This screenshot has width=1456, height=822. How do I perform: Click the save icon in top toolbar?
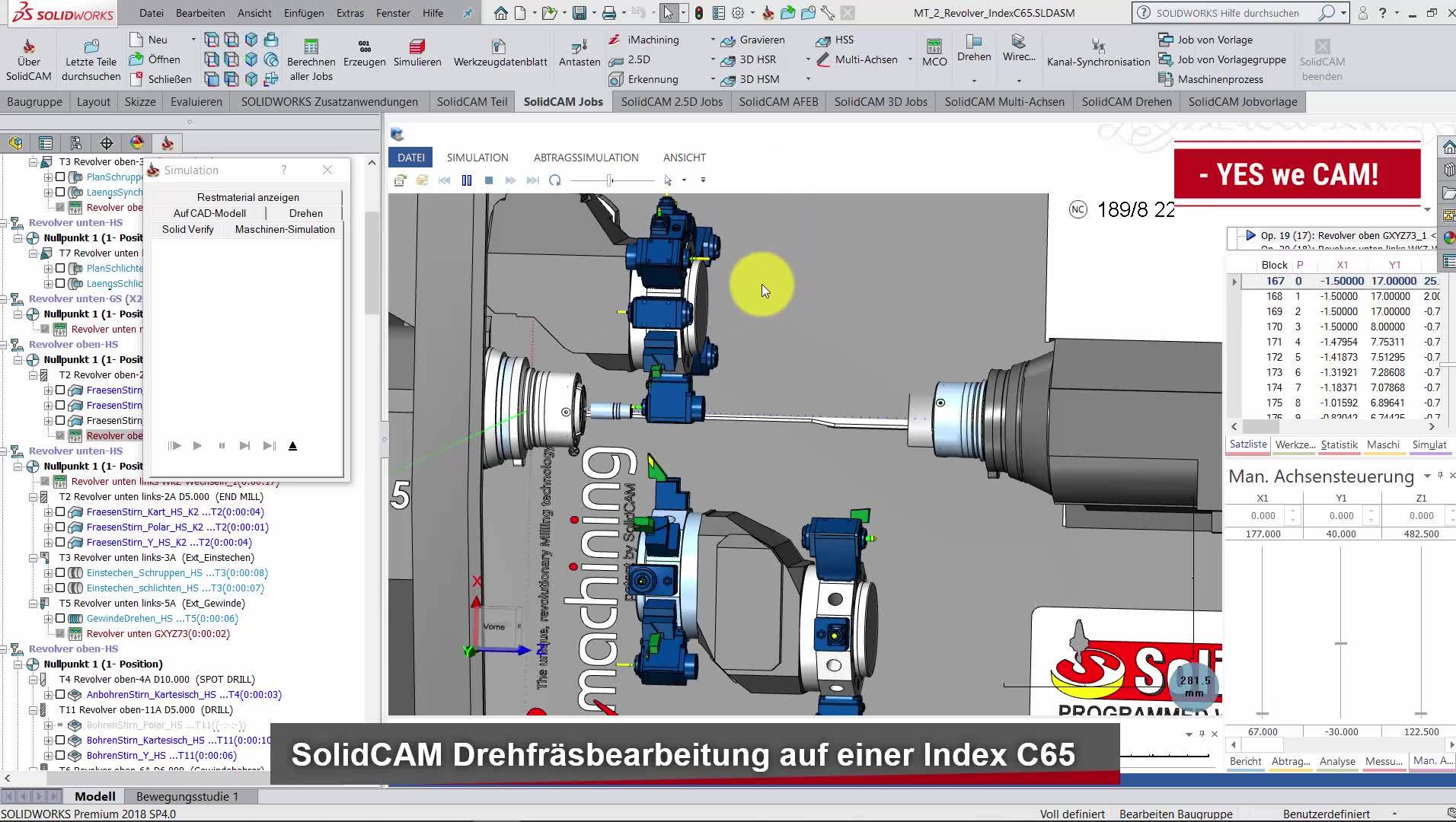(x=580, y=13)
